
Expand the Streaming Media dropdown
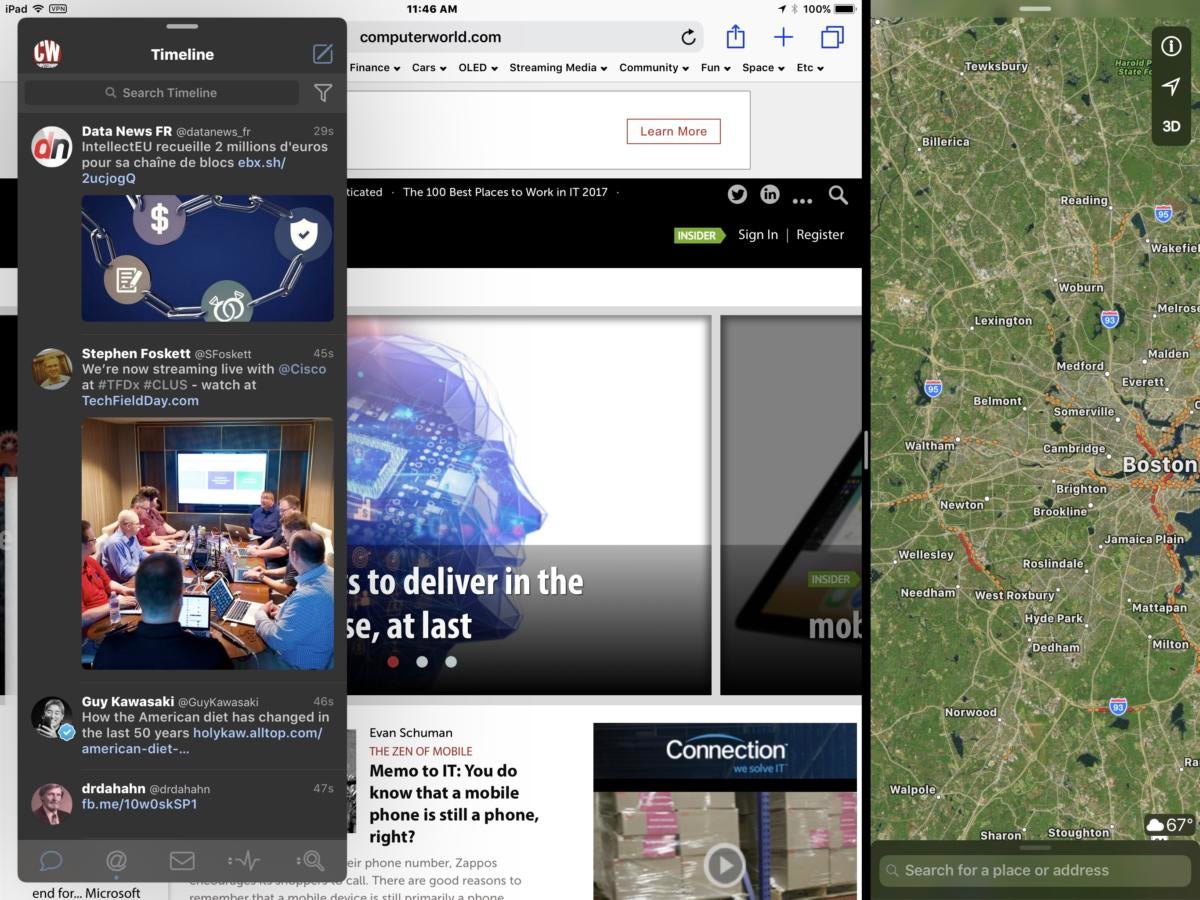pos(559,68)
